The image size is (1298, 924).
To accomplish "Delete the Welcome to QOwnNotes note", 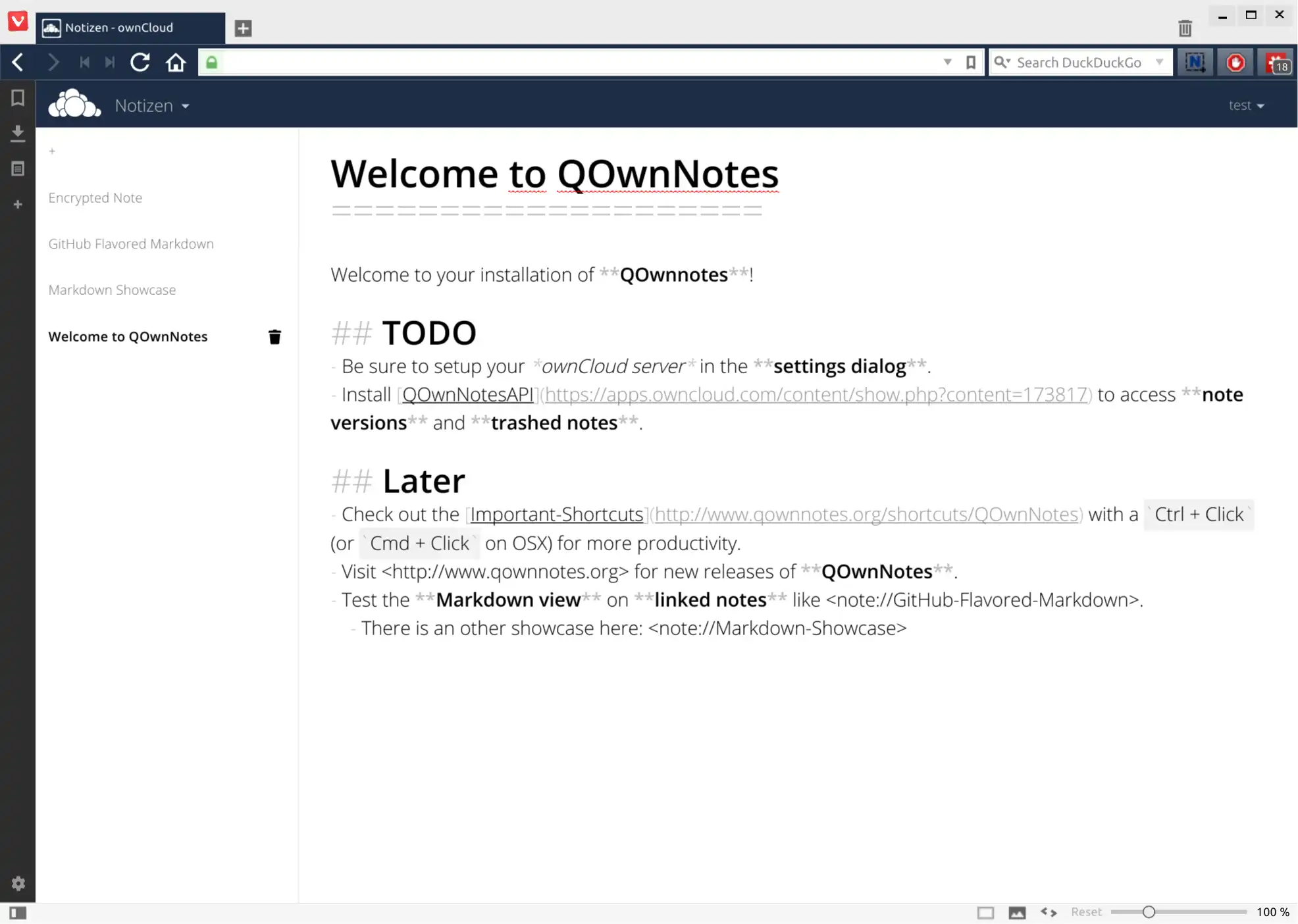I will coord(274,337).
